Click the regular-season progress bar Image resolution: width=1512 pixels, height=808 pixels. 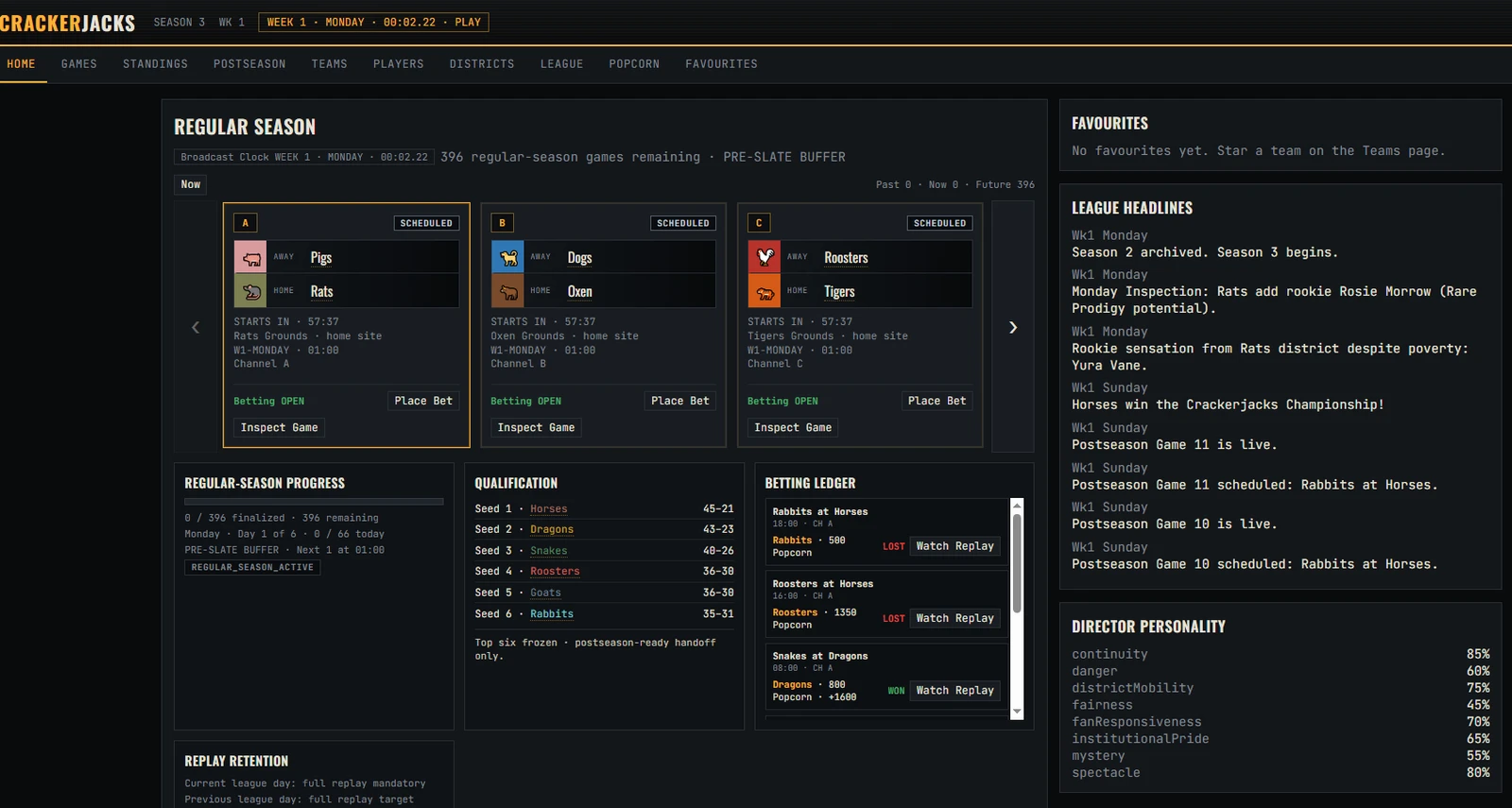pos(314,502)
